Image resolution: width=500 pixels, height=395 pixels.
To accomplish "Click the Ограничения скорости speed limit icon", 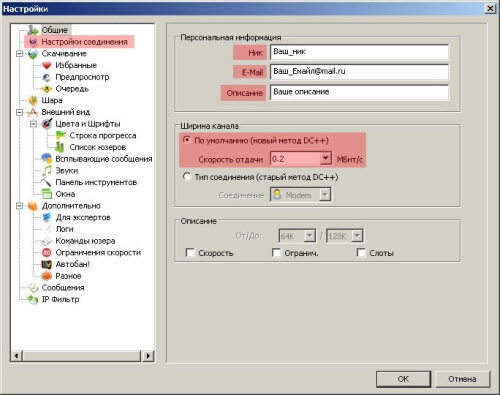I will pos(47,253).
